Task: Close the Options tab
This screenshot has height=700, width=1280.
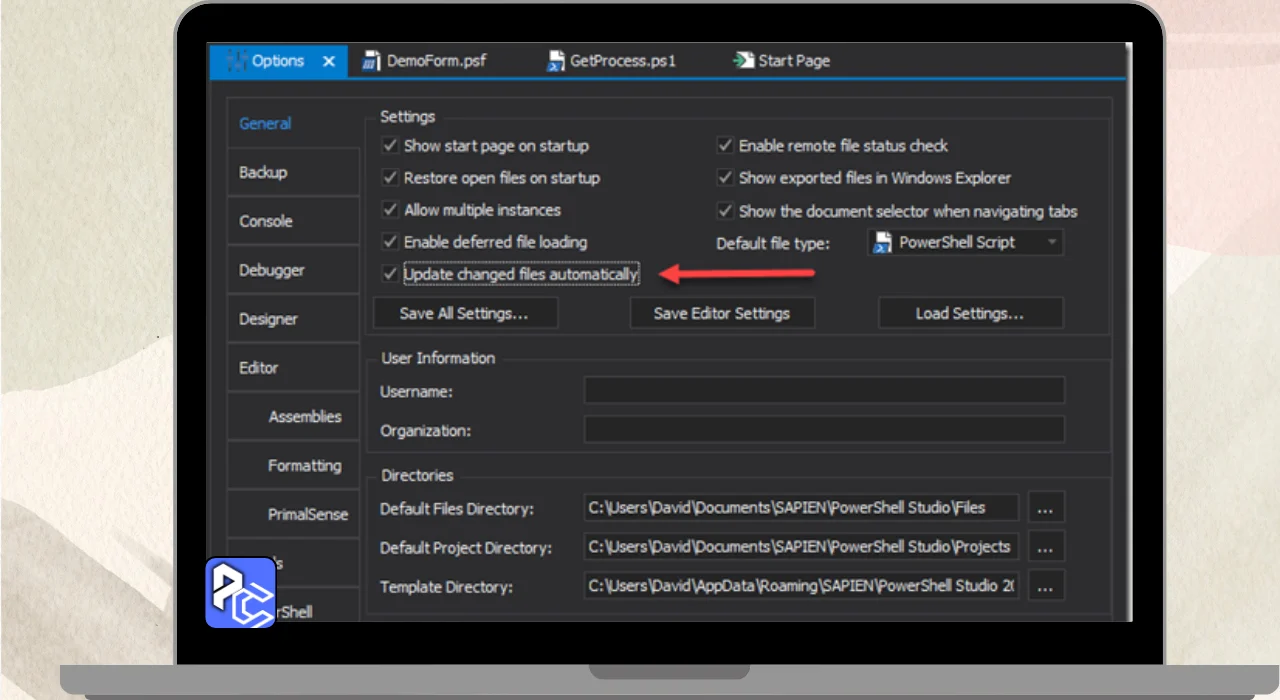Action: [329, 61]
